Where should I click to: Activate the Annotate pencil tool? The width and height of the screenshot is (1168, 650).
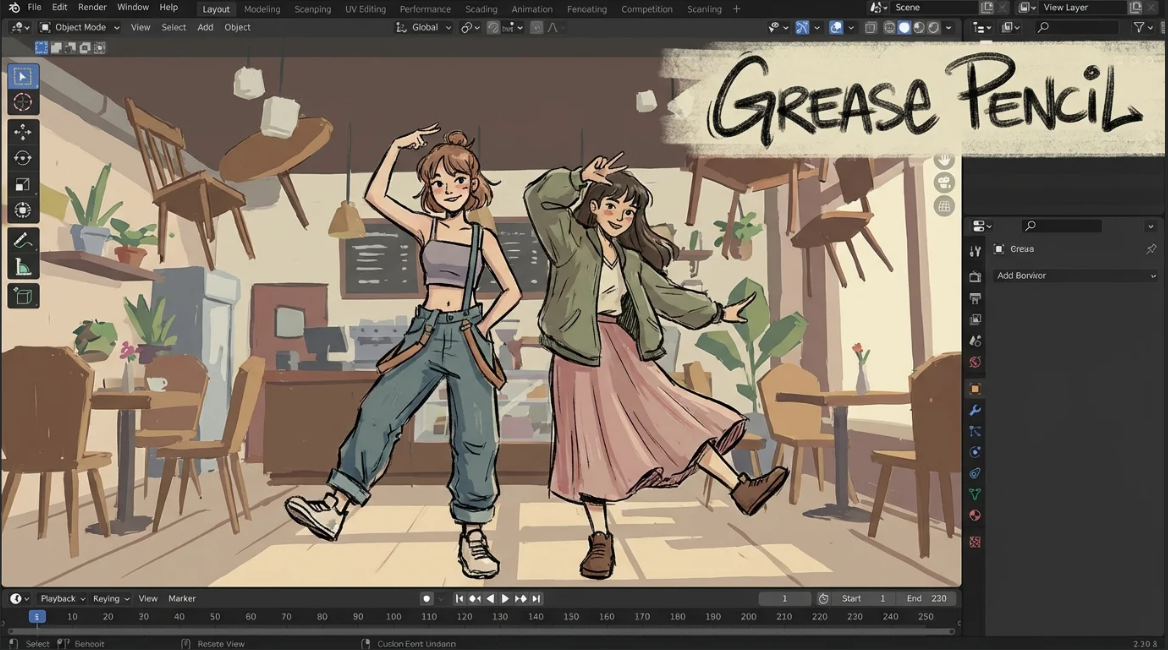click(22, 240)
